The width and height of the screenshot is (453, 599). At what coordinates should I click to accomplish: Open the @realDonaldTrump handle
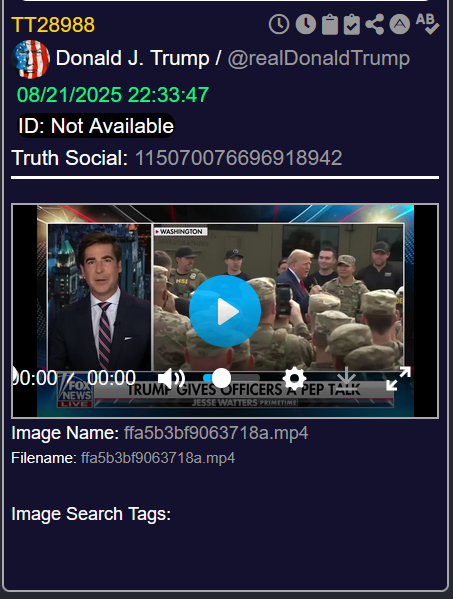tap(319, 58)
